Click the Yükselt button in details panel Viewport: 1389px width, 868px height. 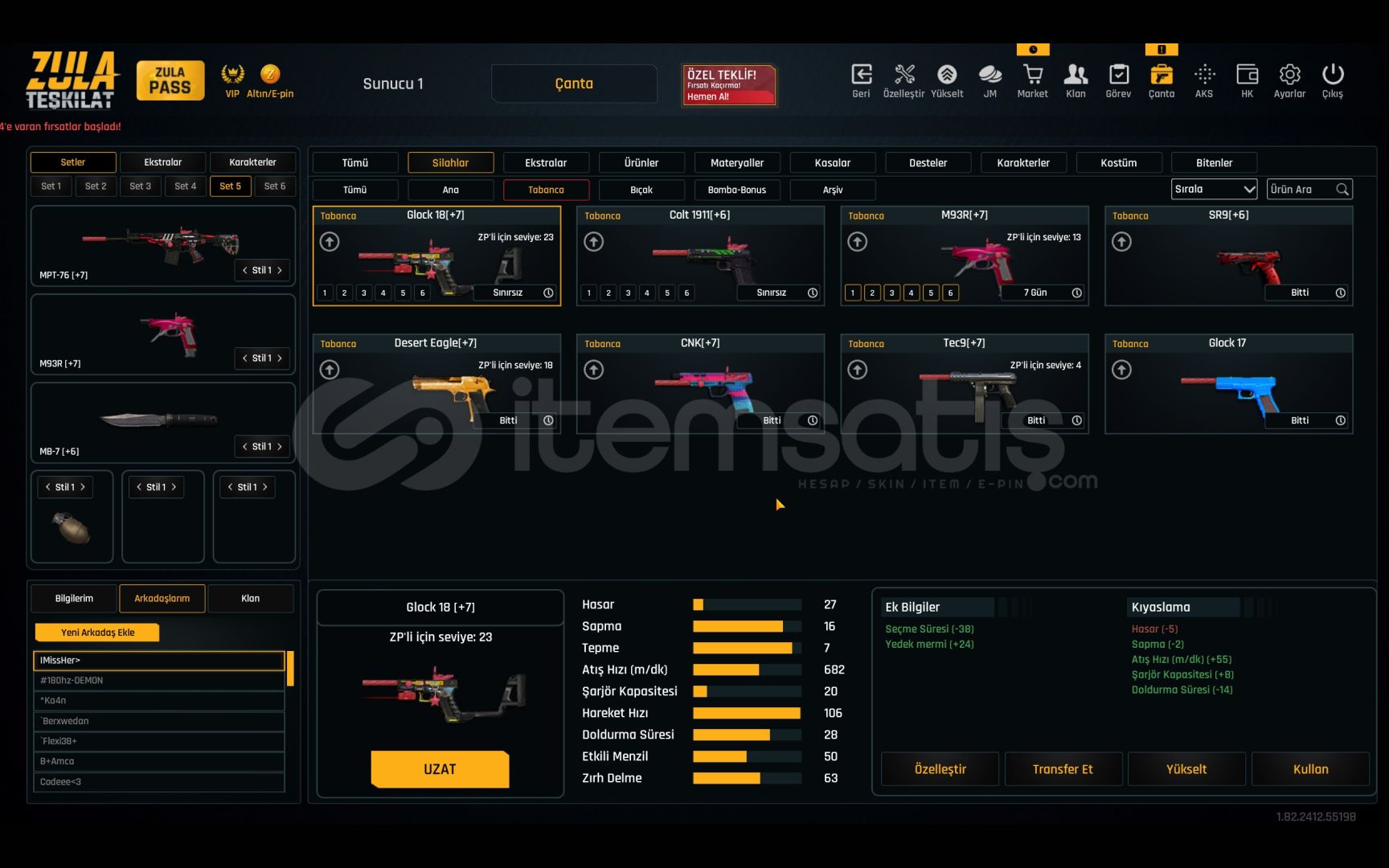[1186, 769]
